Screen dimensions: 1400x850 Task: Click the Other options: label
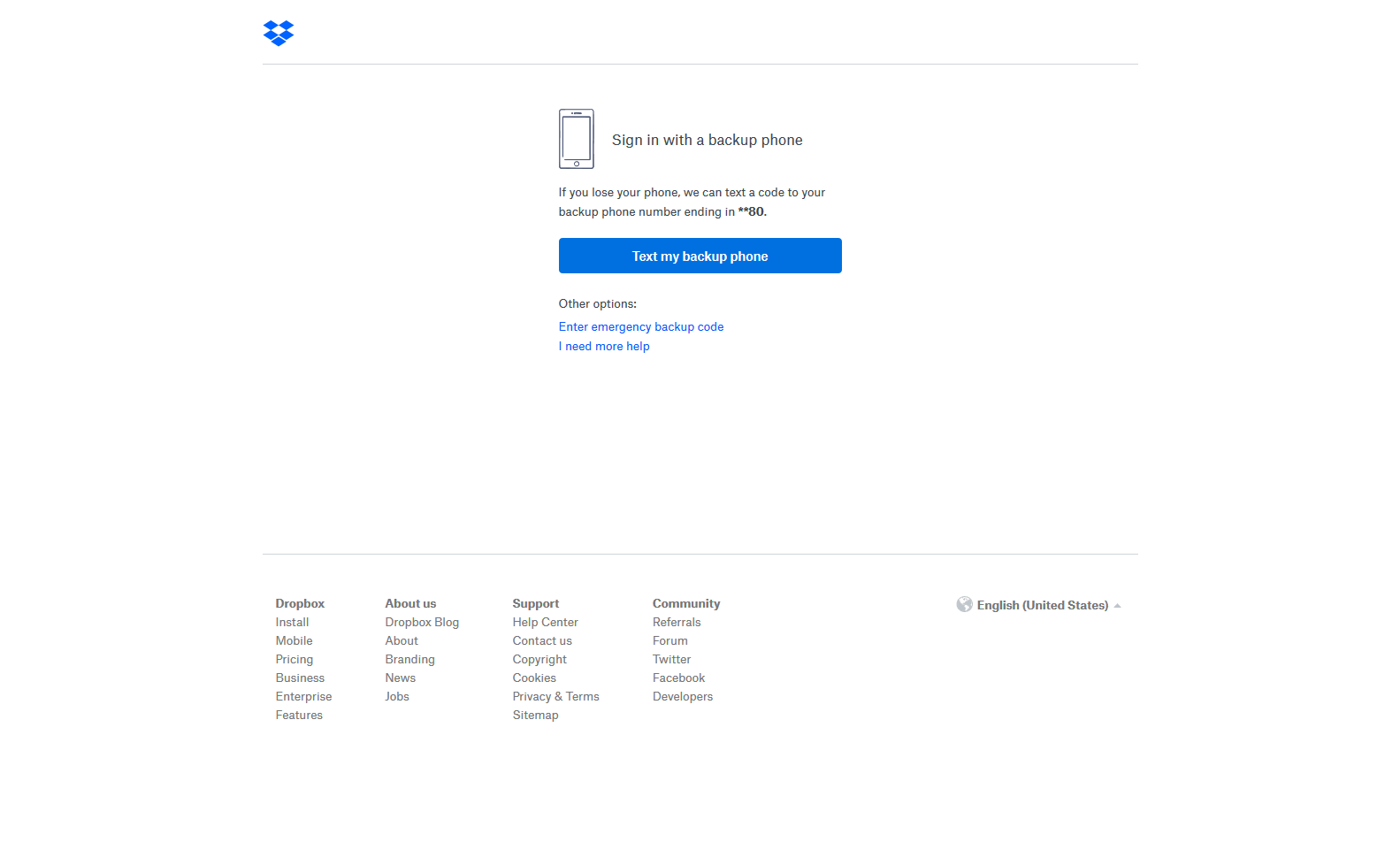[x=598, y=303]
